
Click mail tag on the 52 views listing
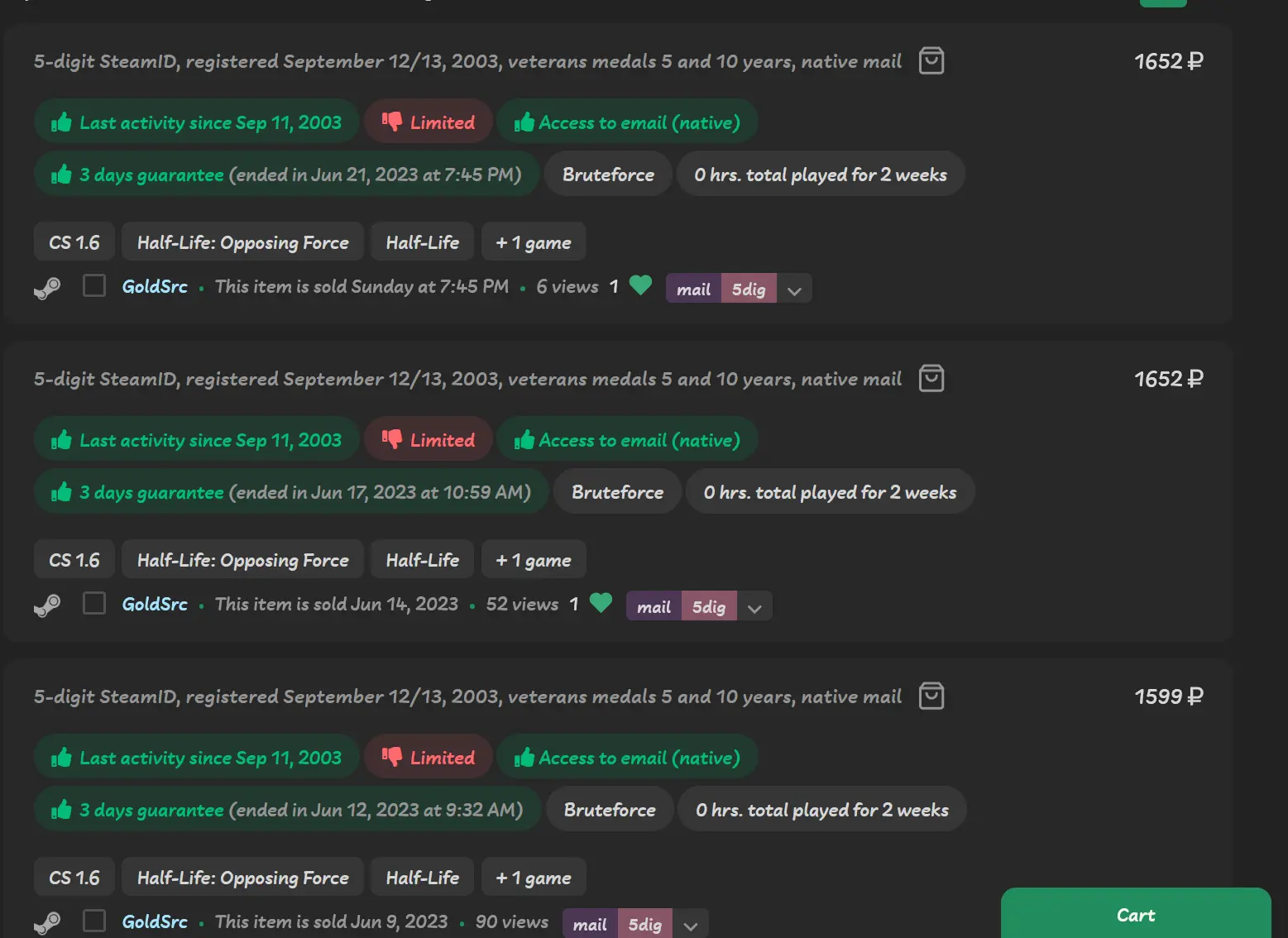coord(654,606)
